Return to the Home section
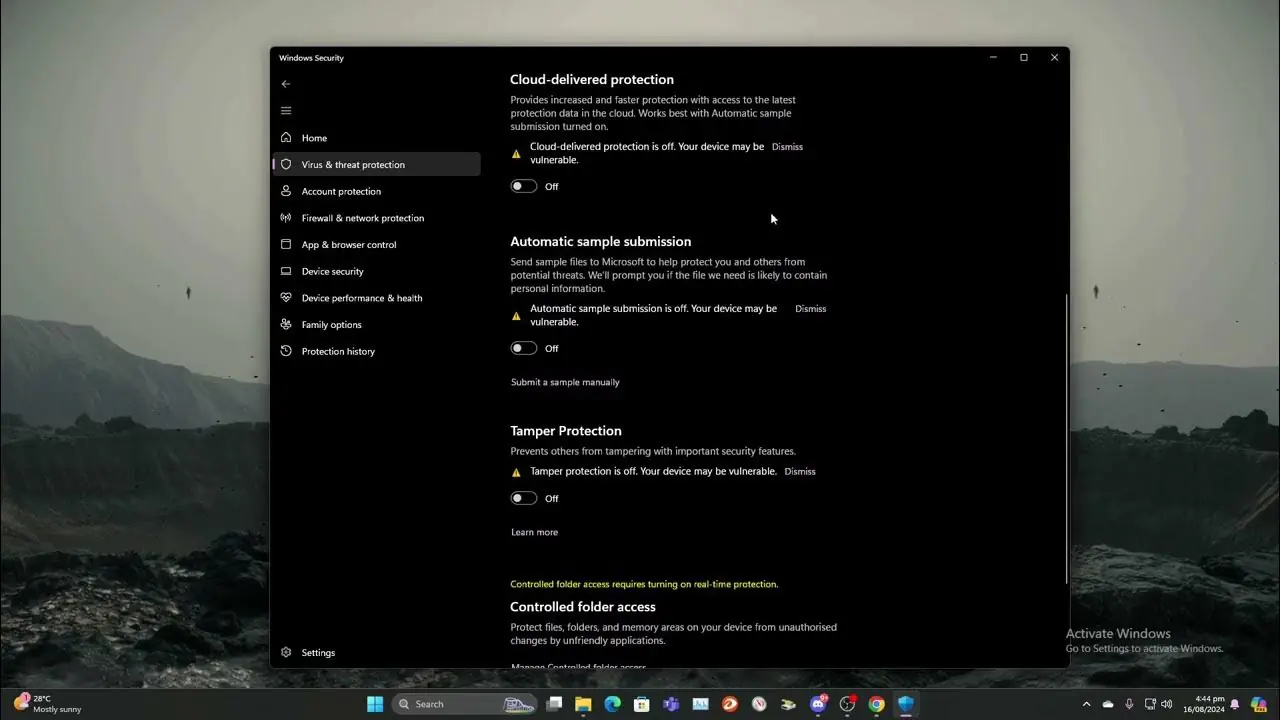The width and height of the screenshot is (1280, 720). [314, 137]
